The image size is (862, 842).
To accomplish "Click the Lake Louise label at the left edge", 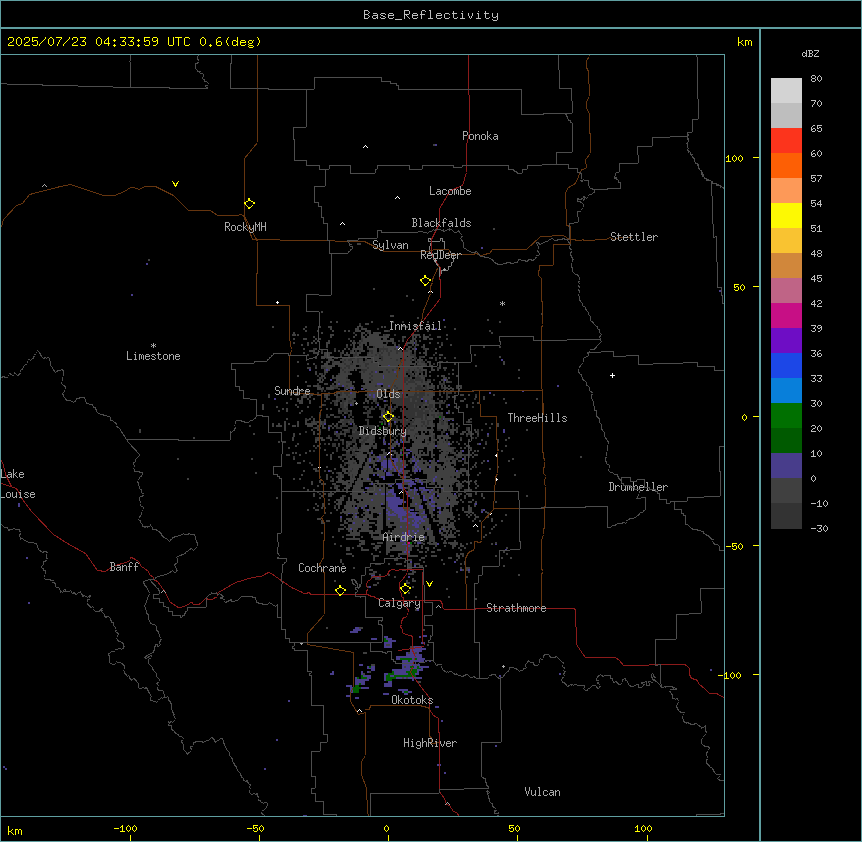I will [18, 484].
